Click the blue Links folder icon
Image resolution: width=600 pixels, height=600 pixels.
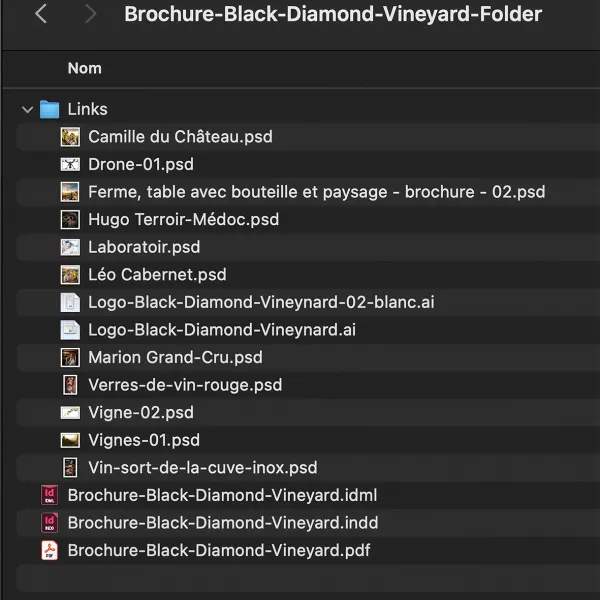tap(50, 109)
